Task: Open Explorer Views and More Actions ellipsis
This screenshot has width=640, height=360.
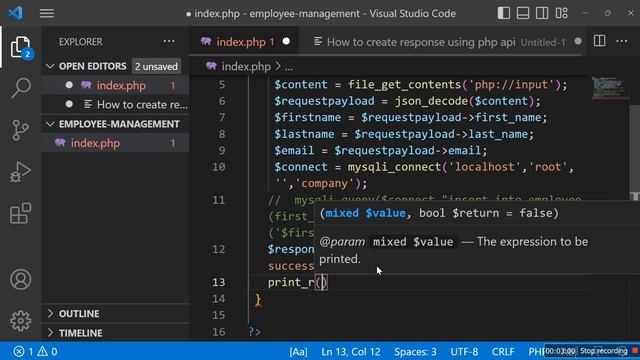Action: [x=169, y=42]
